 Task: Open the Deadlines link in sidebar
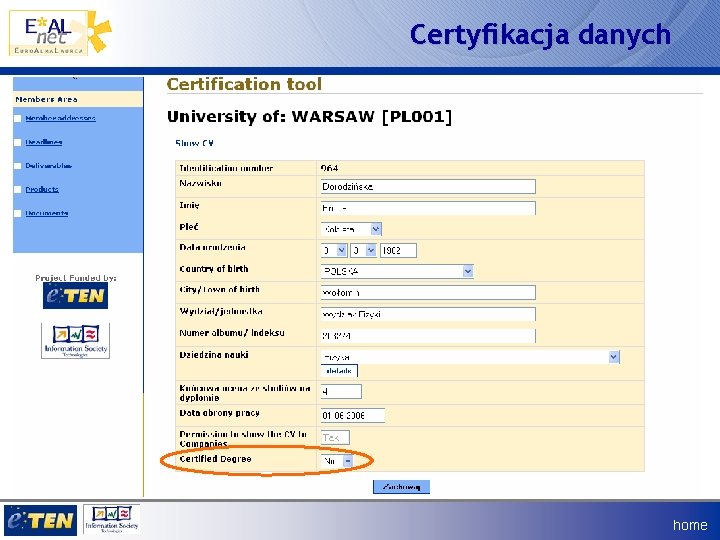coord(44,142)
